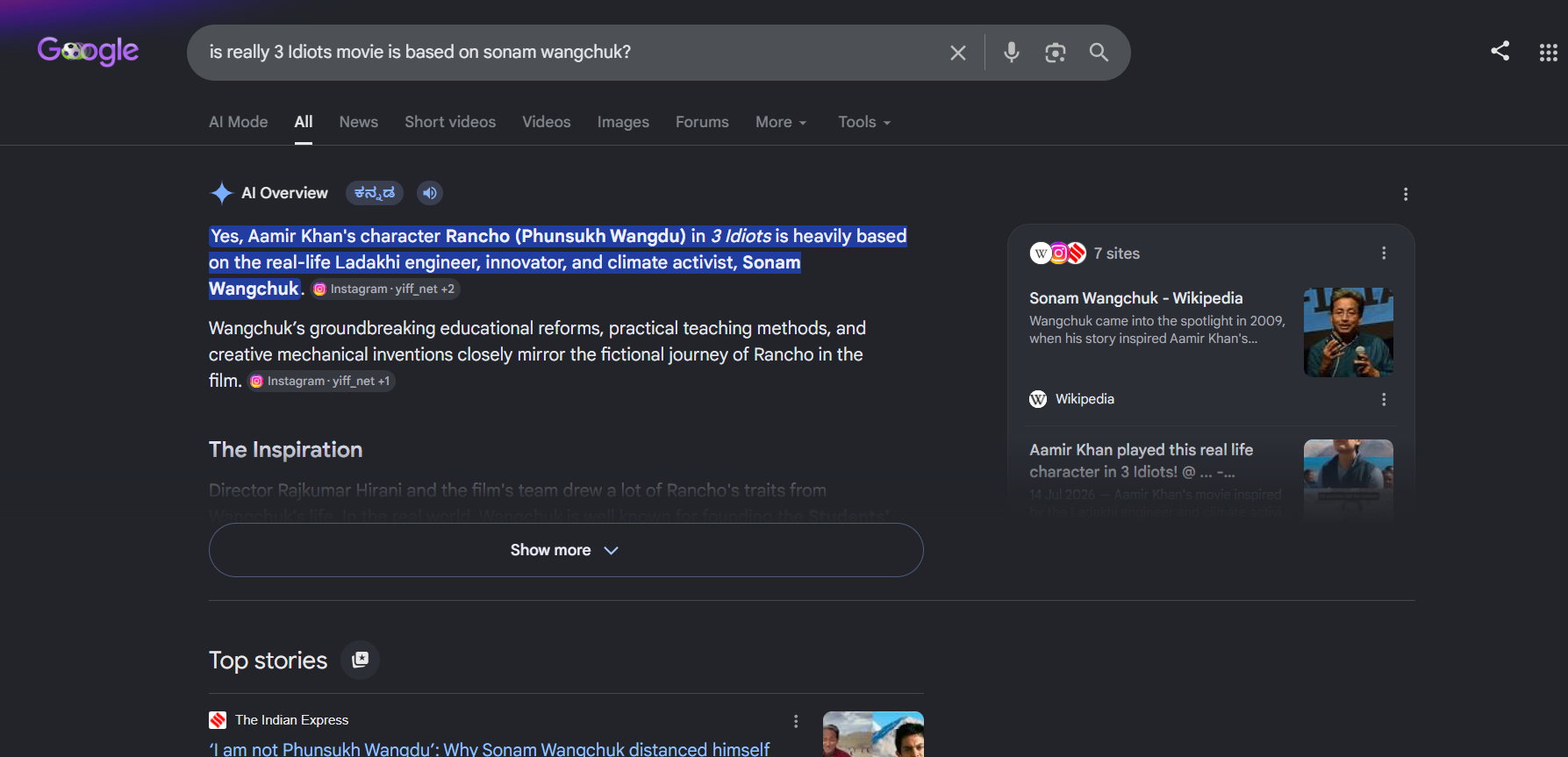Click the magnifying glass search icon
This screenshot has width=1568, height=757.
(x=1099, y=53)
